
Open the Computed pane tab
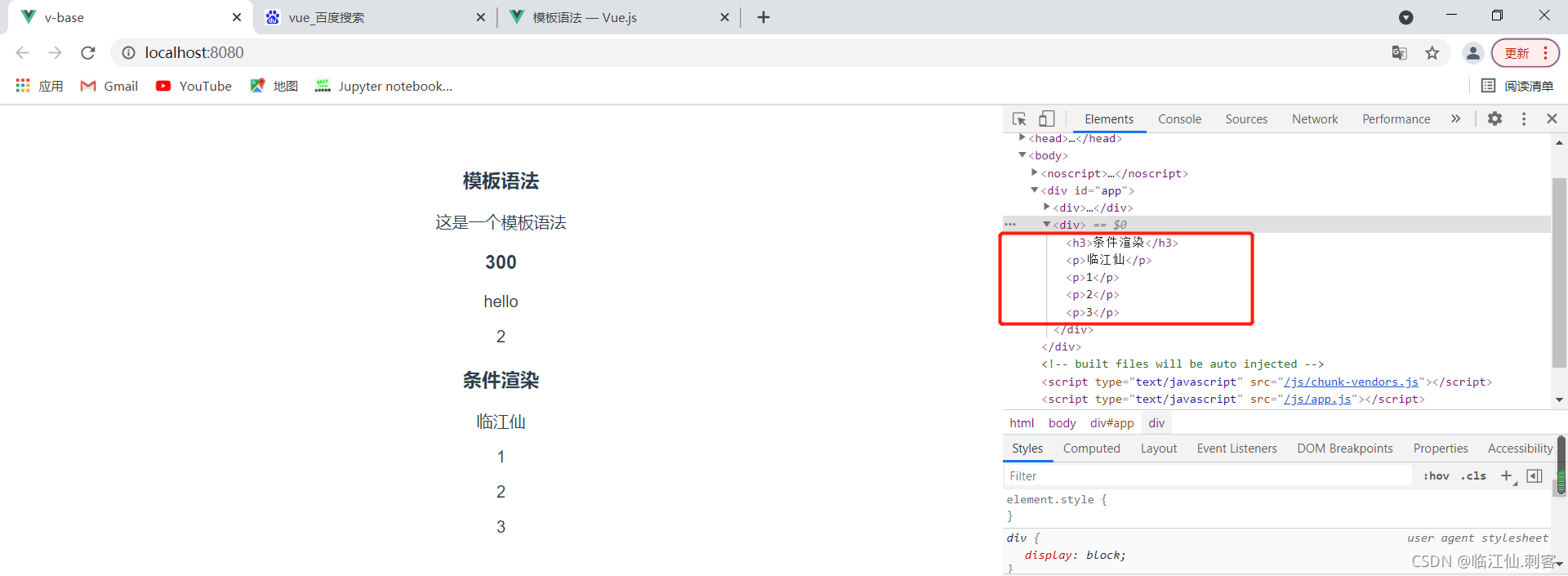tap(1091, 448)
